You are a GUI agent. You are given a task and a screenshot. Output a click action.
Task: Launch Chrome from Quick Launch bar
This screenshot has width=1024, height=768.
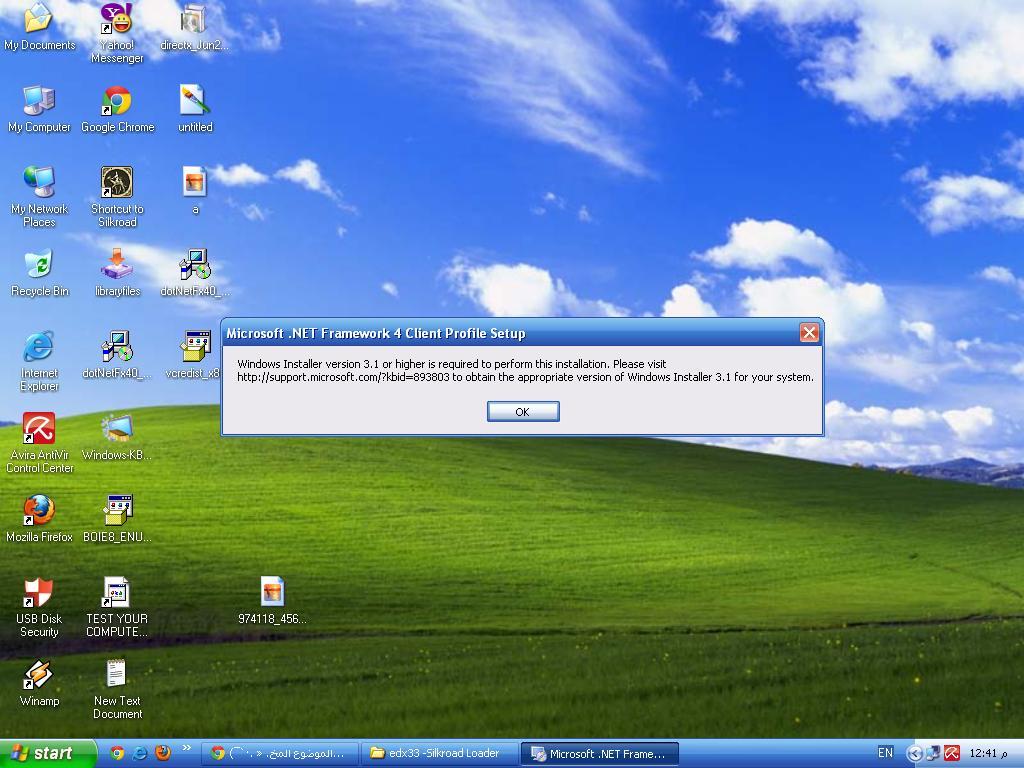click(117, 754)
